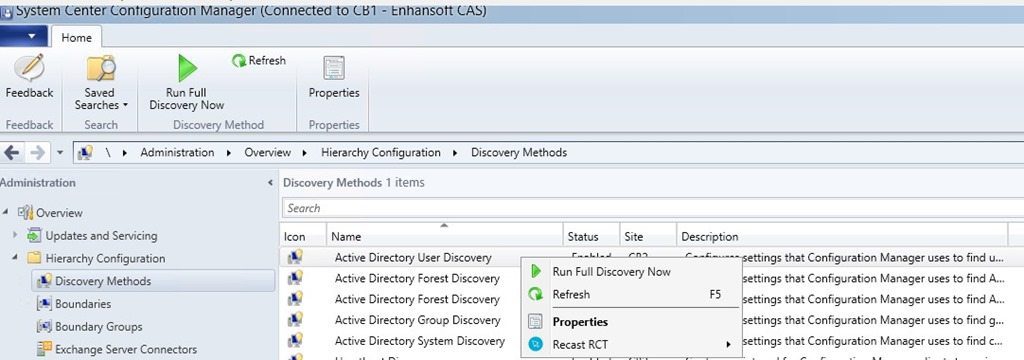Click the Discovery Methods node icon

point(44,281)
